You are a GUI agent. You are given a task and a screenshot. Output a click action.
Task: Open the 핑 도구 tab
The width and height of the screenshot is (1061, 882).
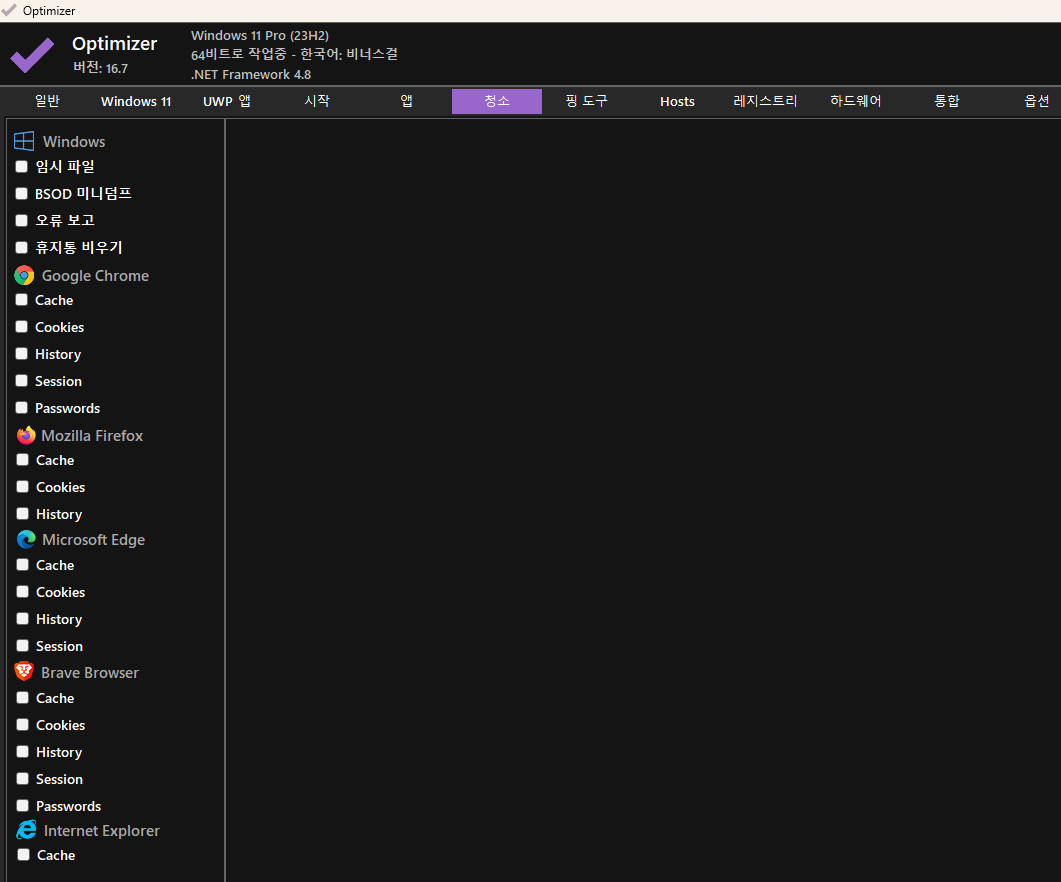click(587, 102)
